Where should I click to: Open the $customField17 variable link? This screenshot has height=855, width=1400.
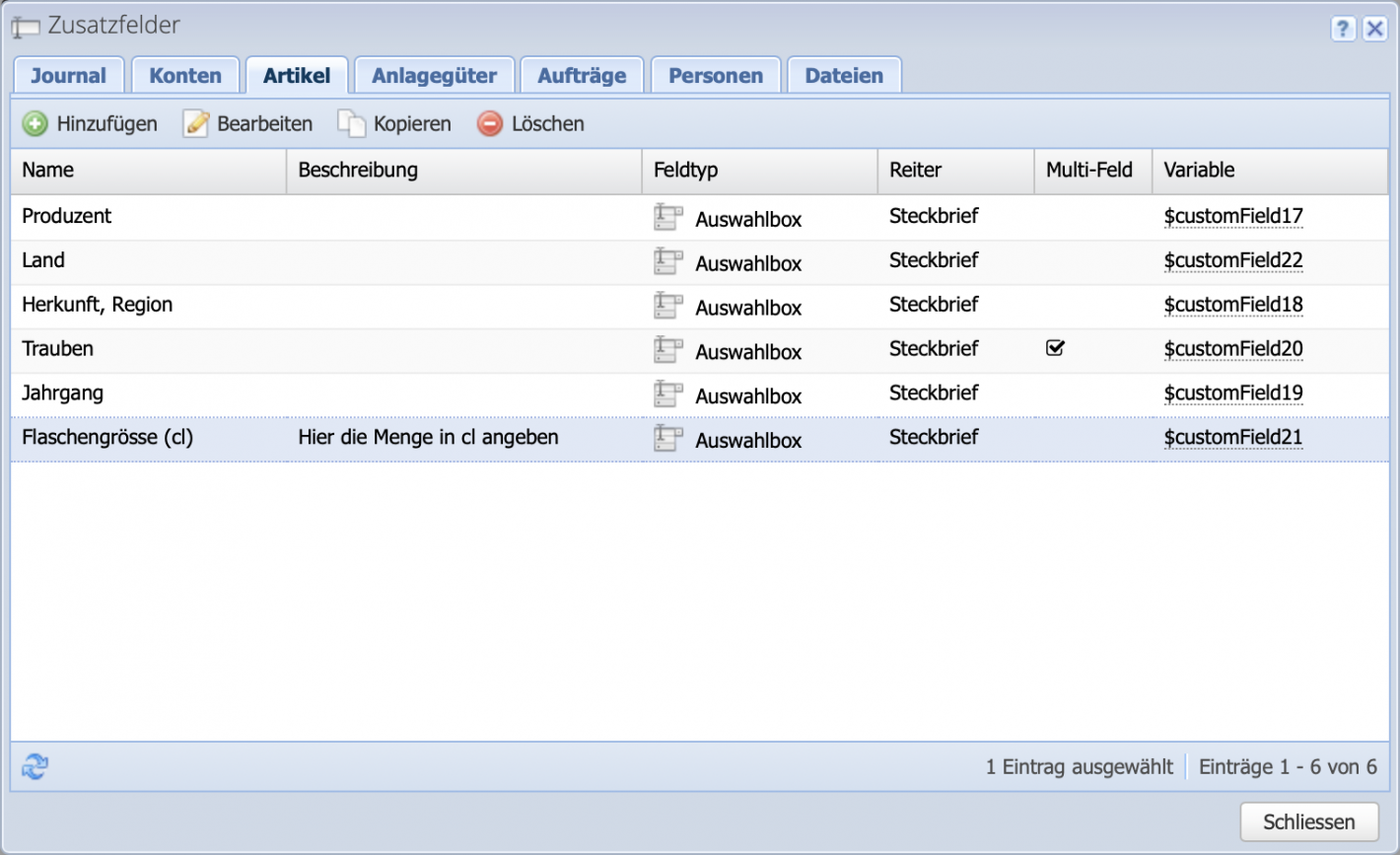click(x=1232, y=216)
